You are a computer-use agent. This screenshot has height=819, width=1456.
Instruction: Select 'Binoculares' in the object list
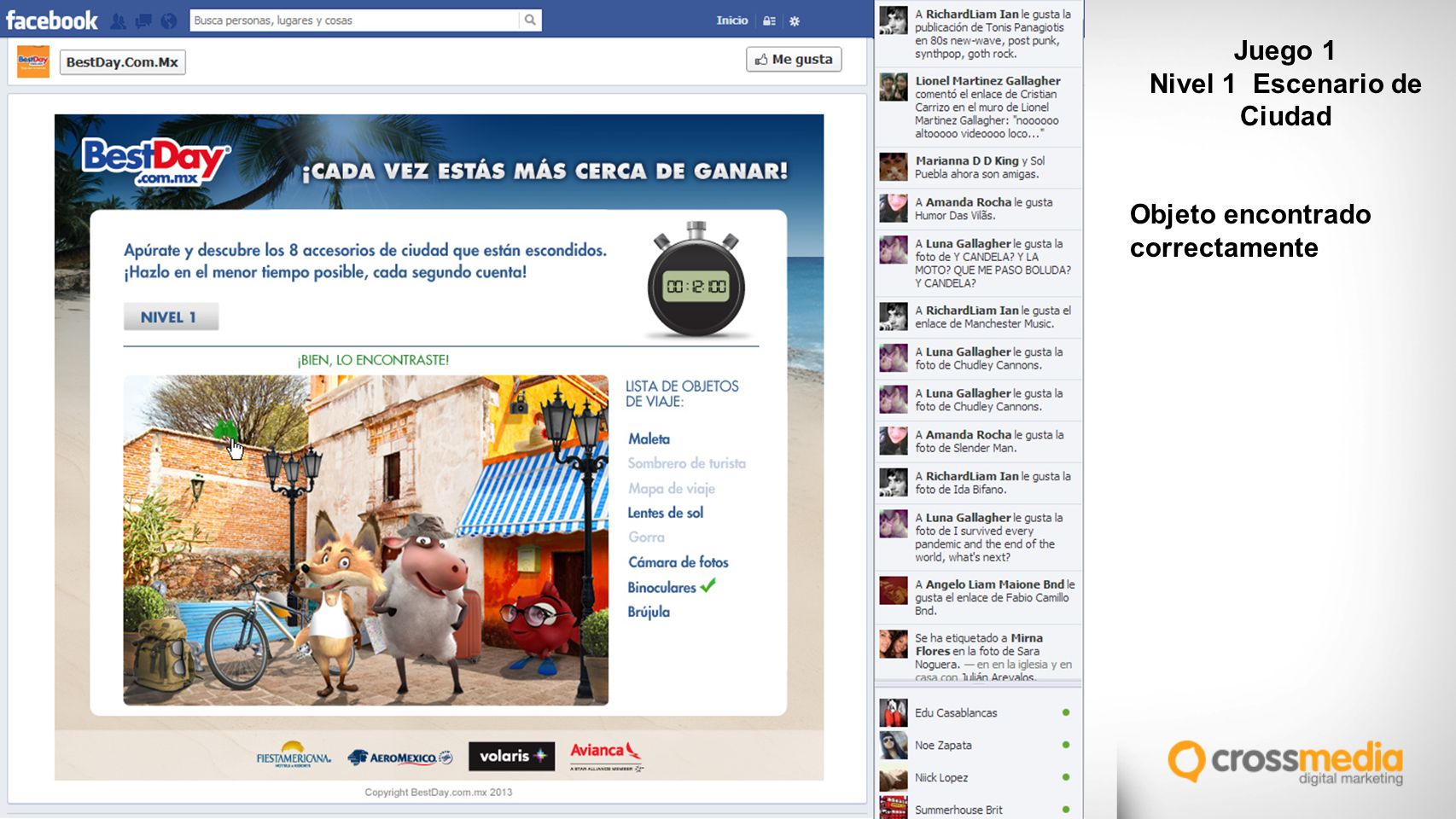click(661, 587)
